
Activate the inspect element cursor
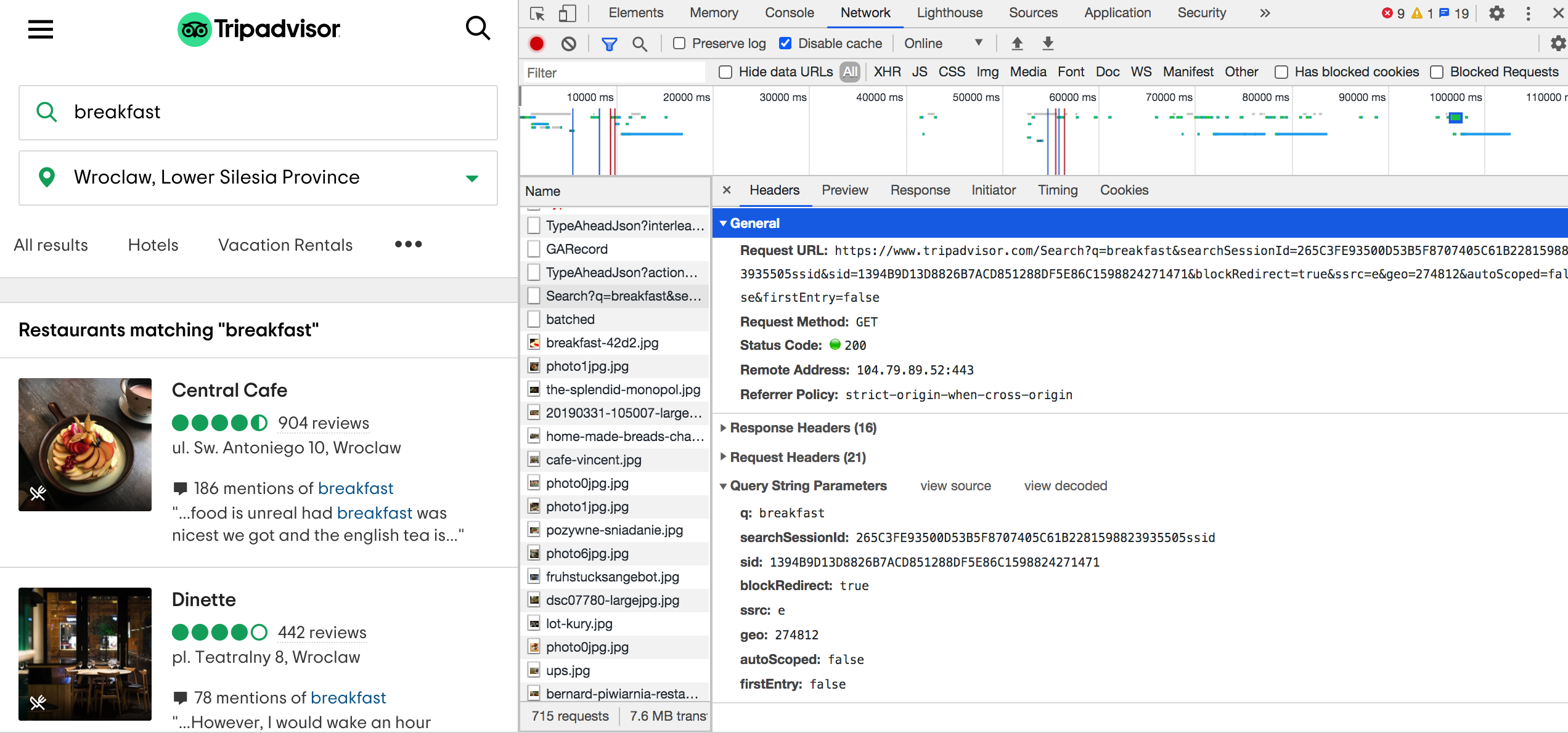tap(537, 12)
